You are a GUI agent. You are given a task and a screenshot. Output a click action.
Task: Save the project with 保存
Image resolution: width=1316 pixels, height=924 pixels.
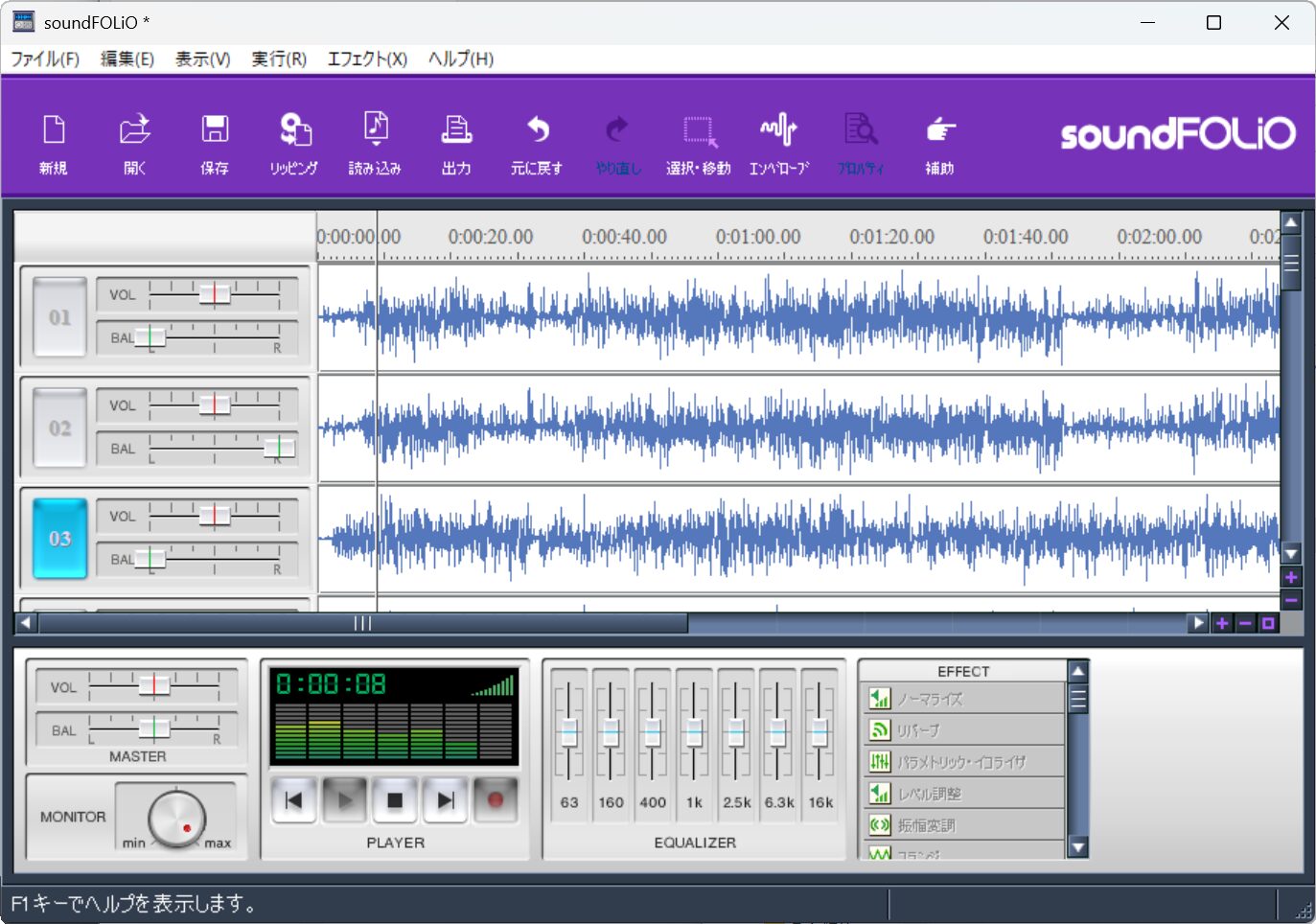pos(215,144)
